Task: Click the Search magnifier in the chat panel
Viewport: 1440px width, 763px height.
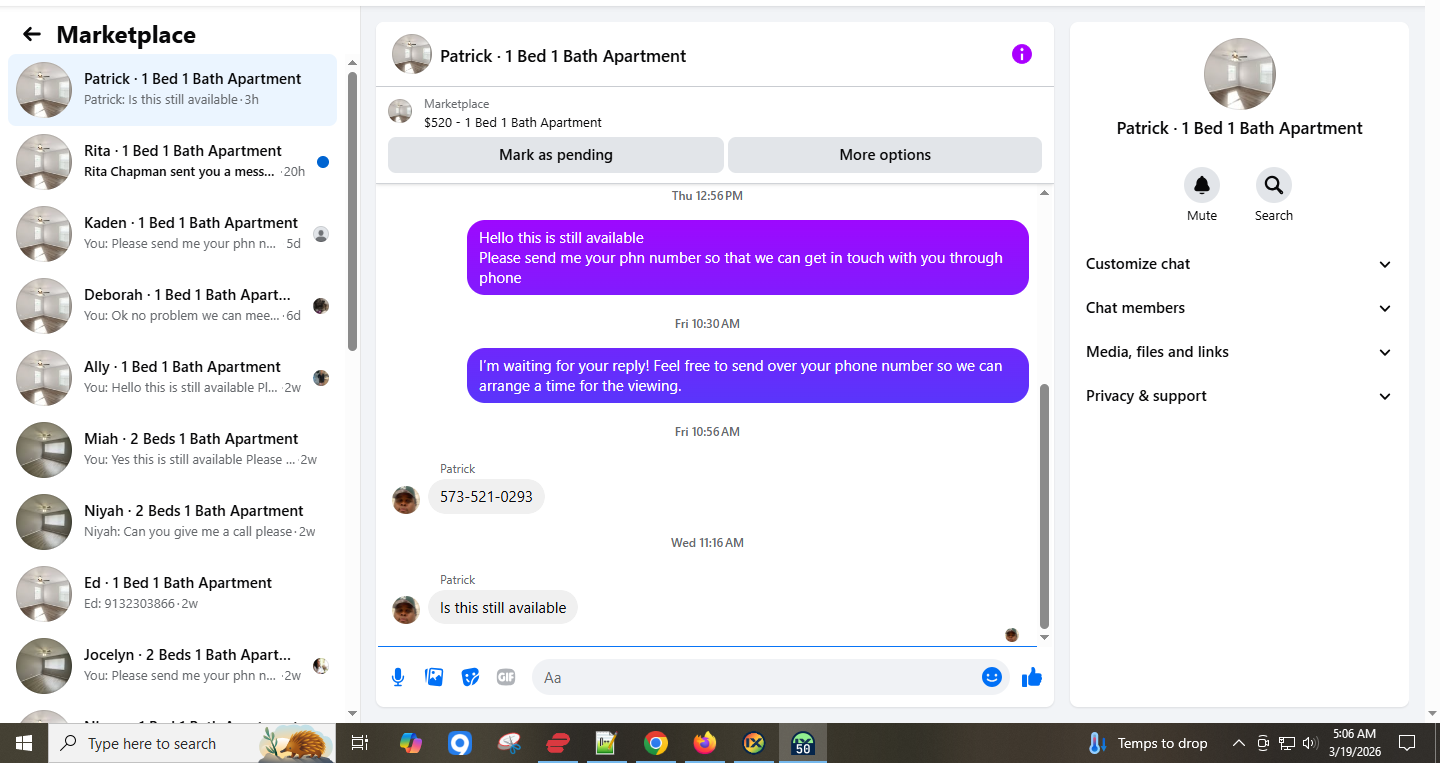Action: (1273, 185)
